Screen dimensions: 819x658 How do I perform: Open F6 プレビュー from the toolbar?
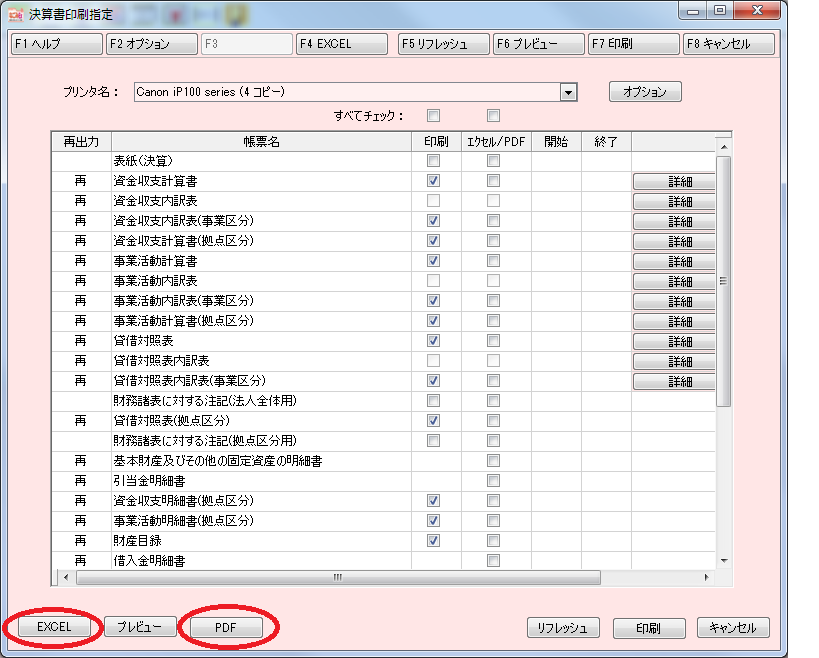[538, 44]
